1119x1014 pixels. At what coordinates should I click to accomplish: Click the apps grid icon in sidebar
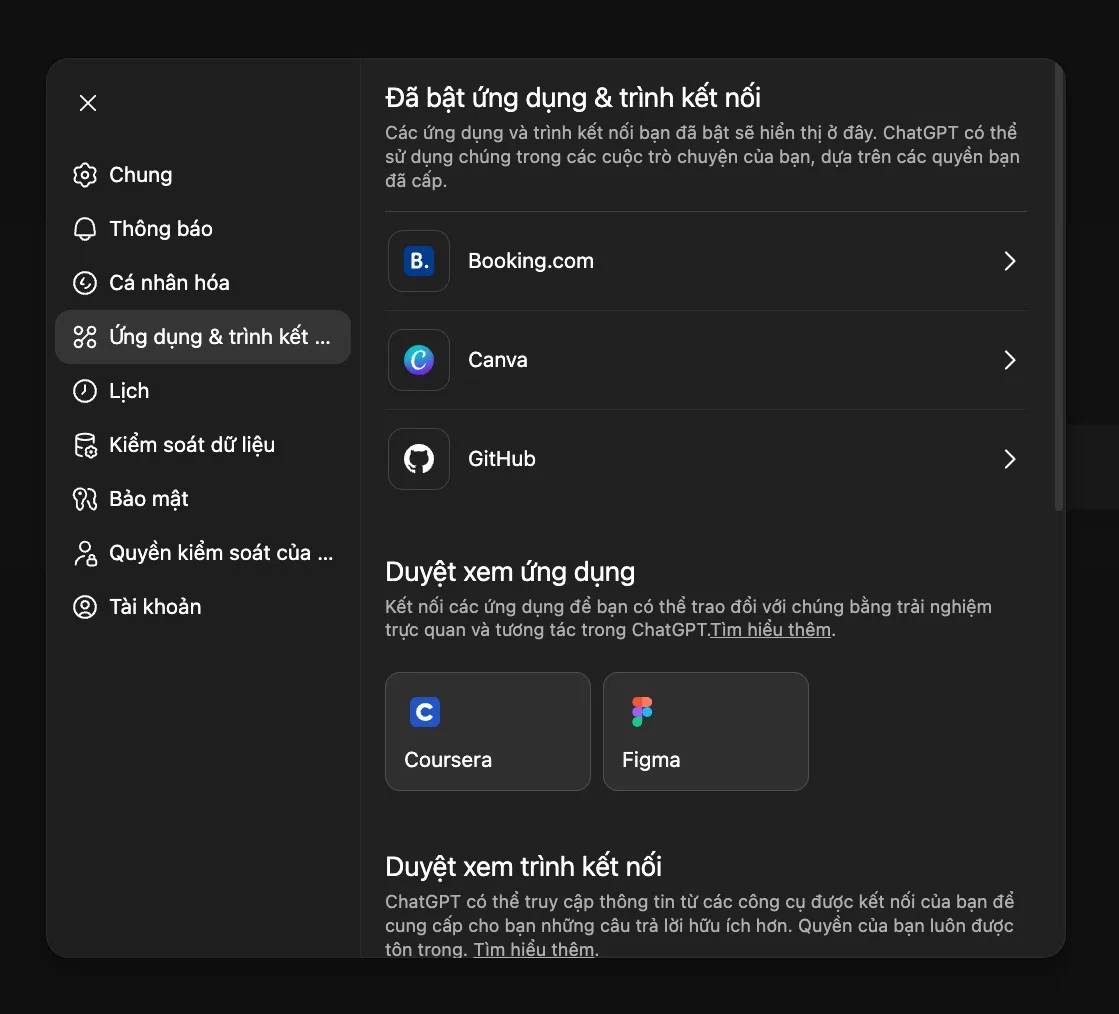[x=85, y=337]
